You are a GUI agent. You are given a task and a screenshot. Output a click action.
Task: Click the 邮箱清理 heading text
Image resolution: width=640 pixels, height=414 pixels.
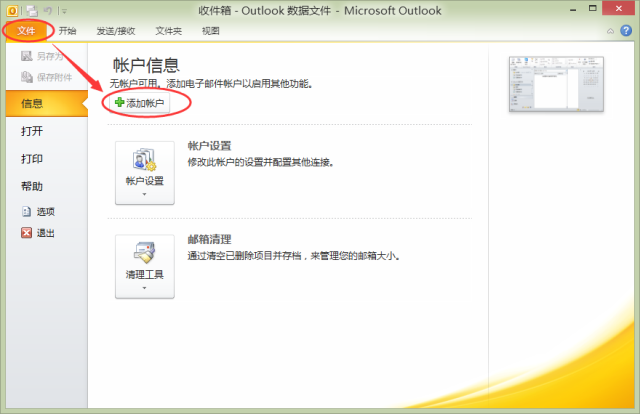pyautogui.click(x=209, y=239)
